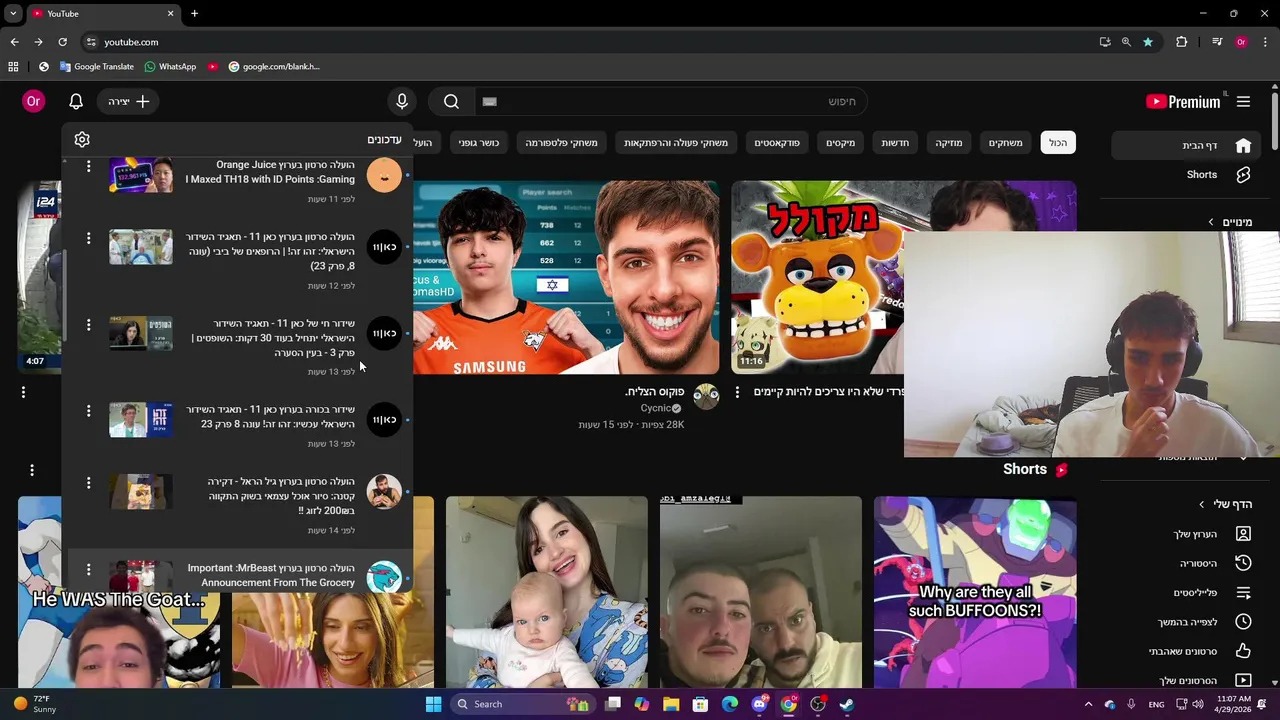This screenshot has width=1280, height=720.
Task: Open the Chrome apps grid bookmark icon
Action: coord(13,66)
